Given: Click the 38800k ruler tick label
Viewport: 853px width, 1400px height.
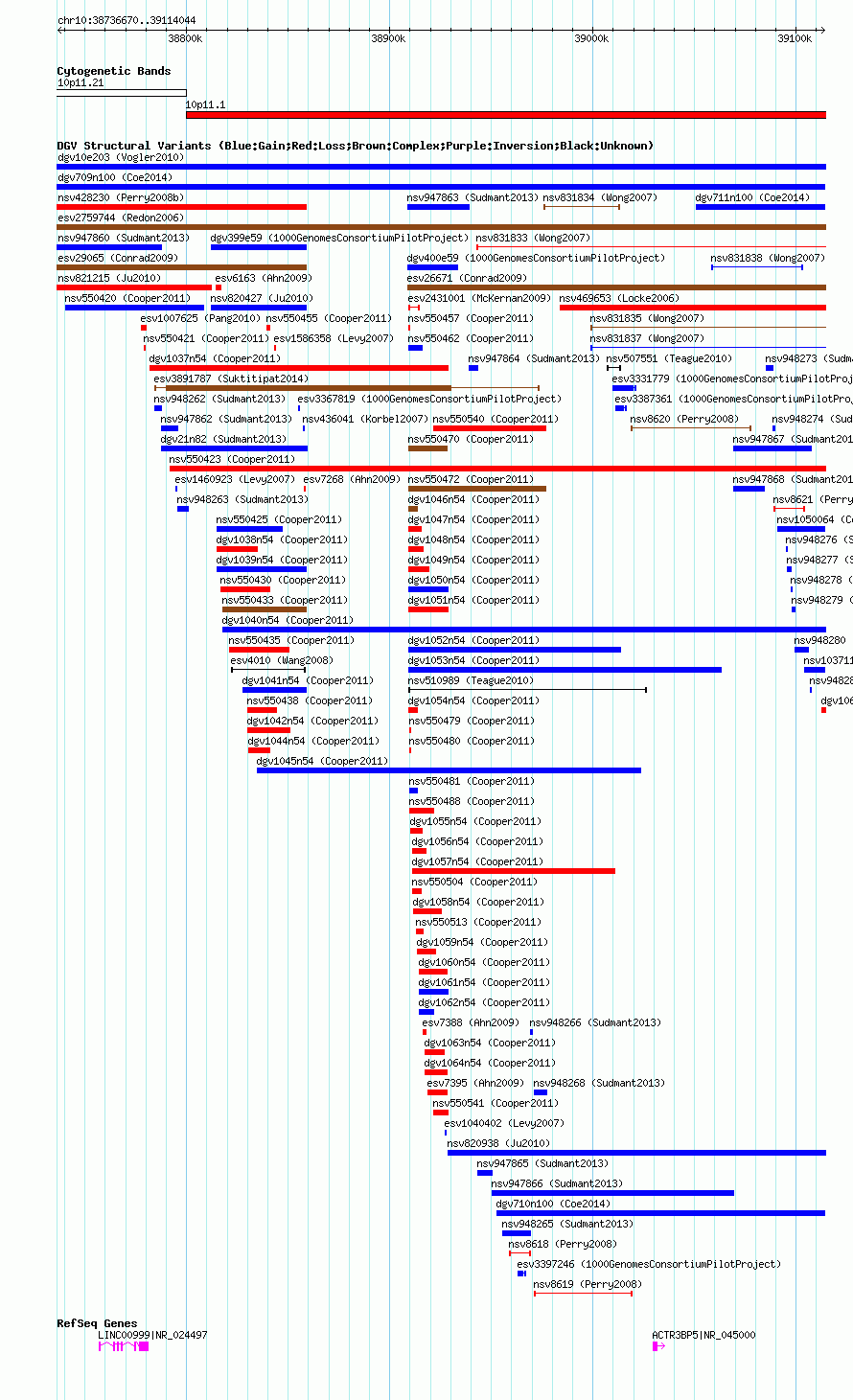Looking at the screenshot, I should 185,38.
